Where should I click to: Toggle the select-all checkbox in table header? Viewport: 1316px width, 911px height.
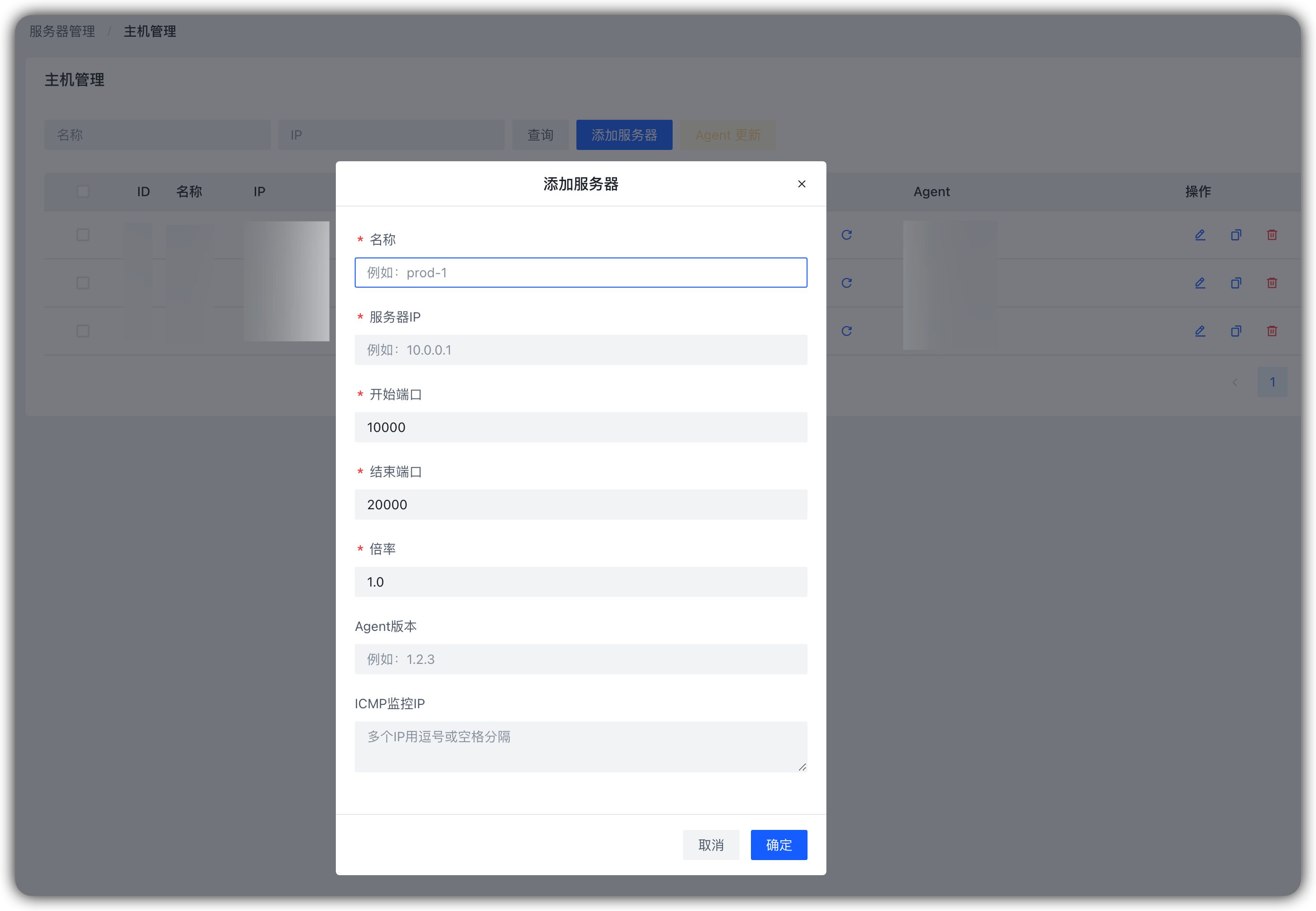coord(83,191)
